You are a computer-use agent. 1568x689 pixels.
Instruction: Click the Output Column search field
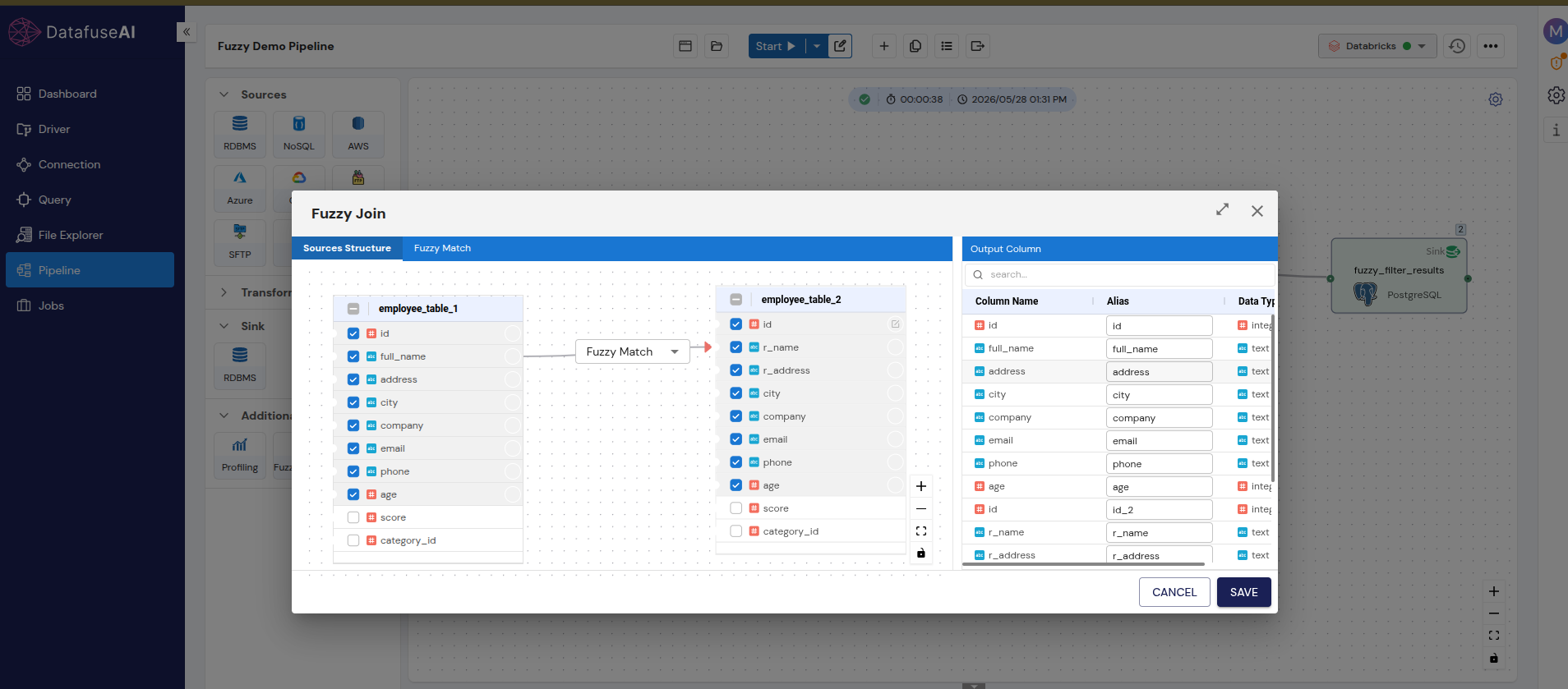1120,274
